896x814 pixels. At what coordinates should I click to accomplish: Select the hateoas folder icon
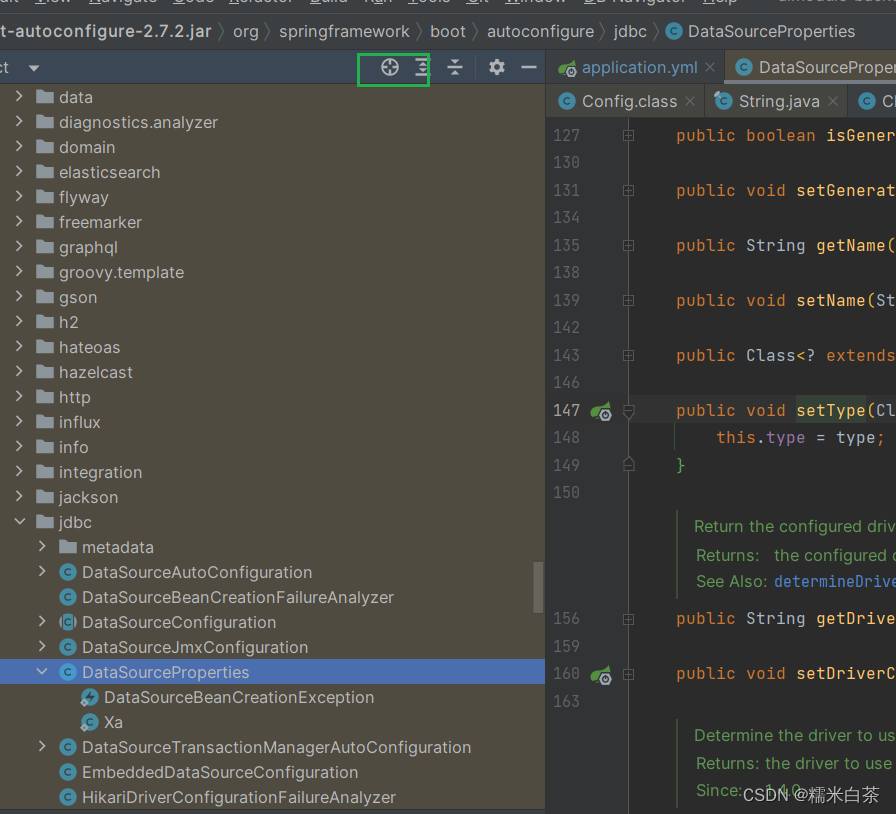click(45, 347)
